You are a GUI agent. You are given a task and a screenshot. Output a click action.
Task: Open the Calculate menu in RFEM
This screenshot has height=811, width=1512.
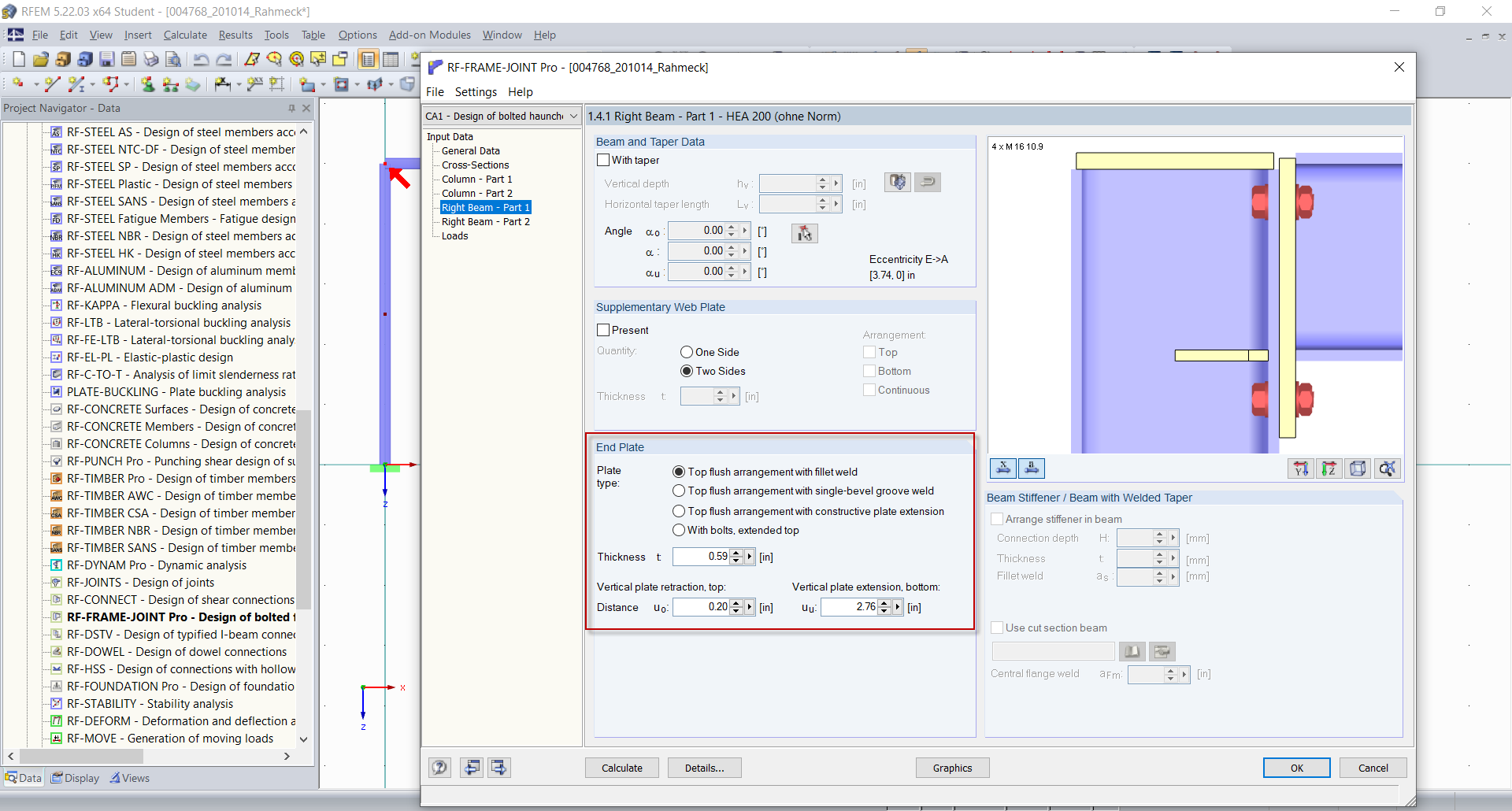[x=185, y=35]
